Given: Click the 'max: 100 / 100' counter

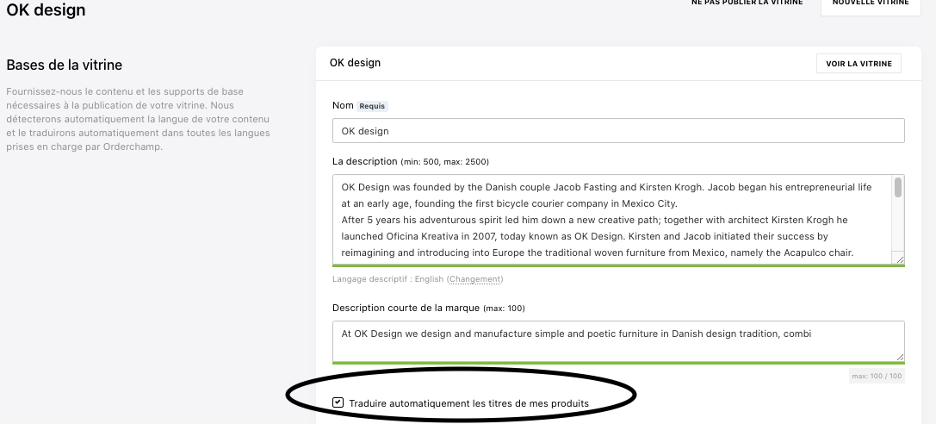Looking at the screenshot, I should pyautogui.click(x=877, y=376).
